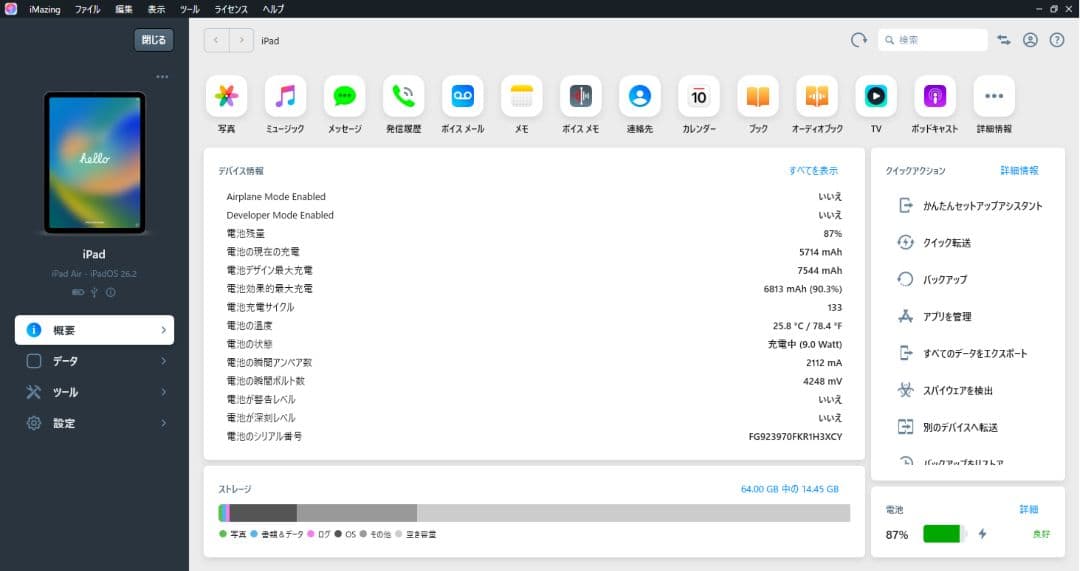This screenshot has width=1080, height=571.
Task: Click the USB connection icon under iPad name
Action: coord(94,292)
